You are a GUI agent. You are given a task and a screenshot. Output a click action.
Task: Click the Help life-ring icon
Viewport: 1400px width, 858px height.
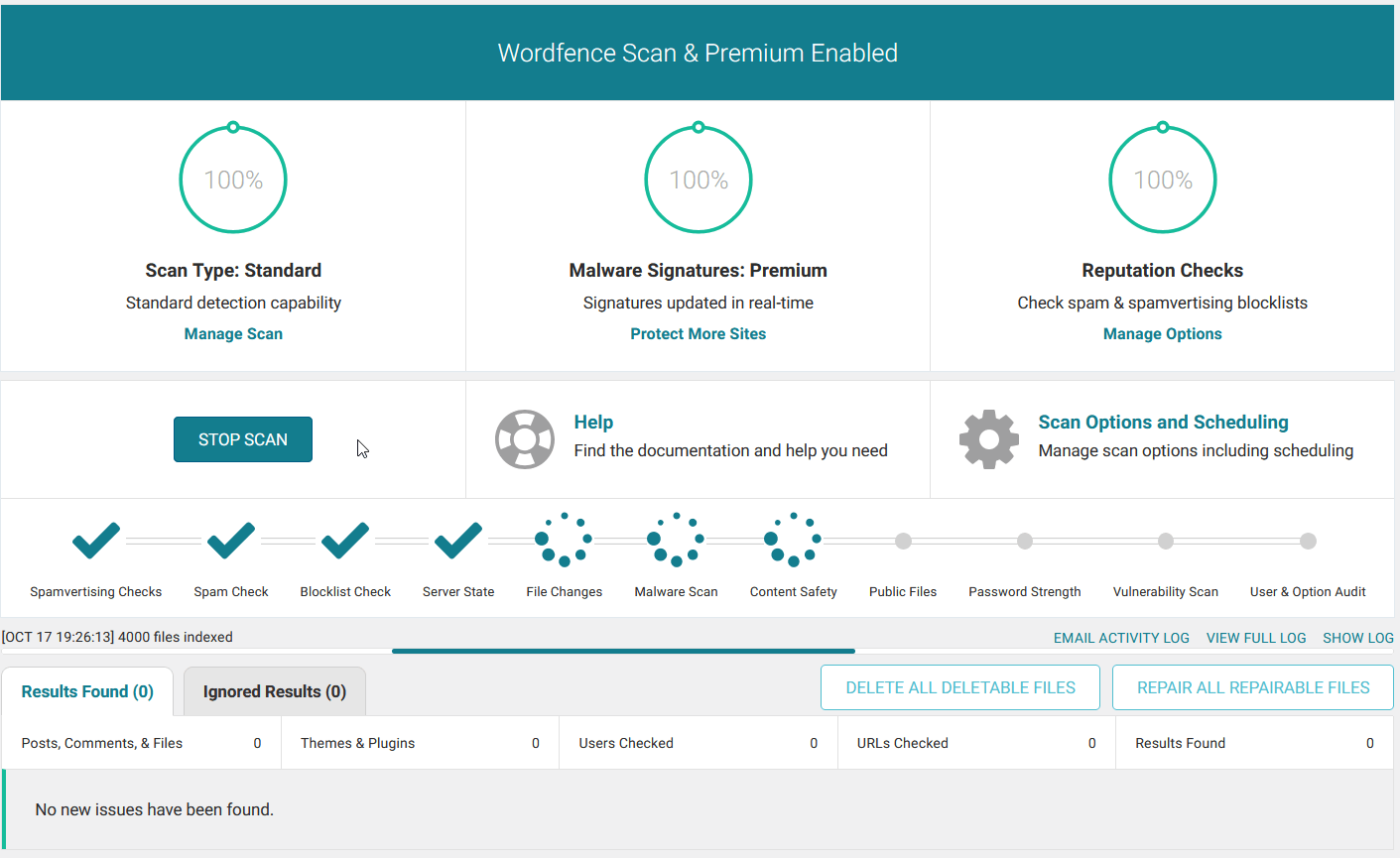tap(525, 438)
